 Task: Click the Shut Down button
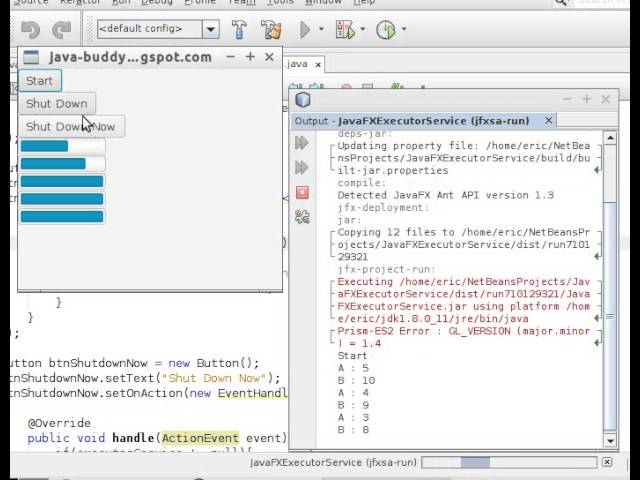point(57,104)
